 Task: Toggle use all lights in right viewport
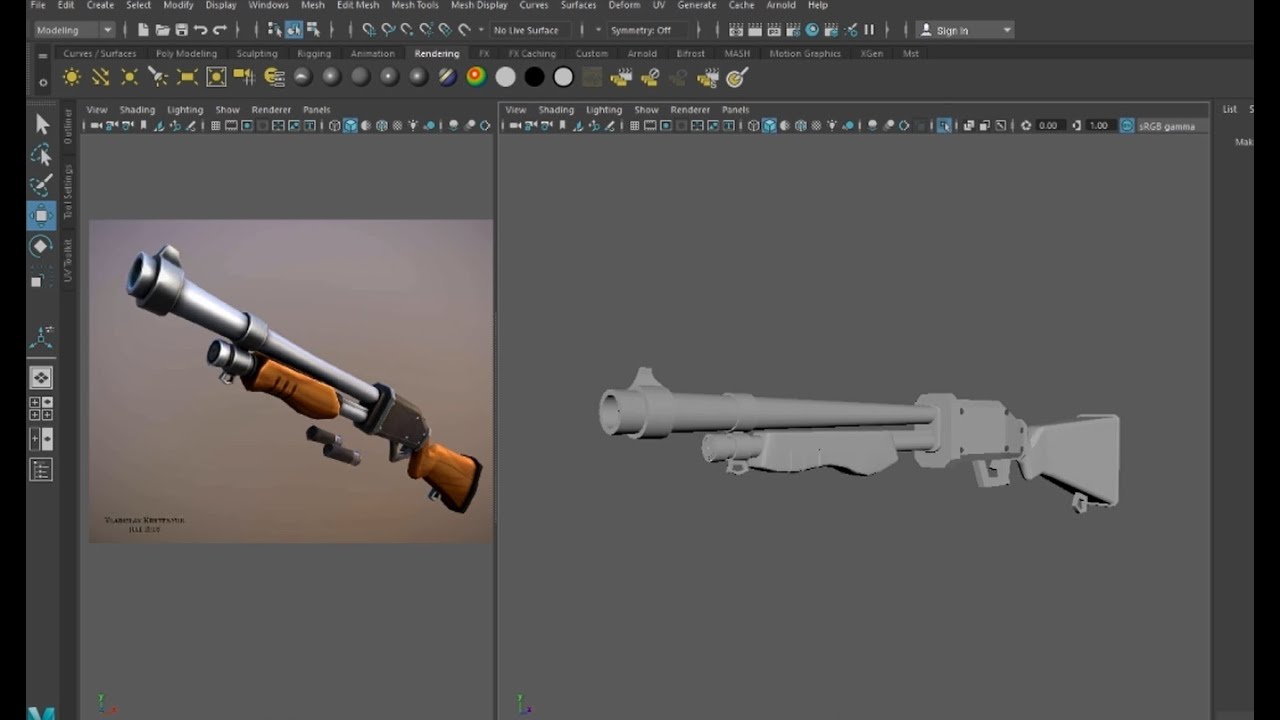[x=831, y=126]
